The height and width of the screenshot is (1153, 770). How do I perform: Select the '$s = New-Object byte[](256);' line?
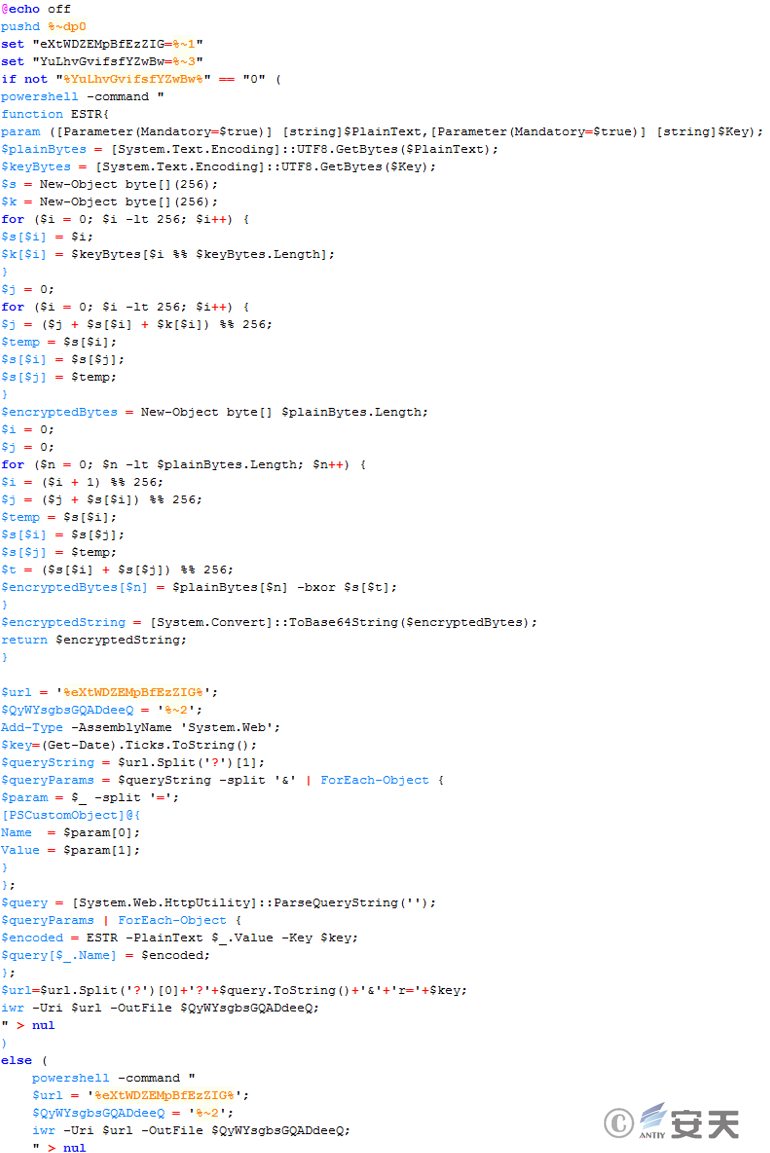(x=110, y=184)
